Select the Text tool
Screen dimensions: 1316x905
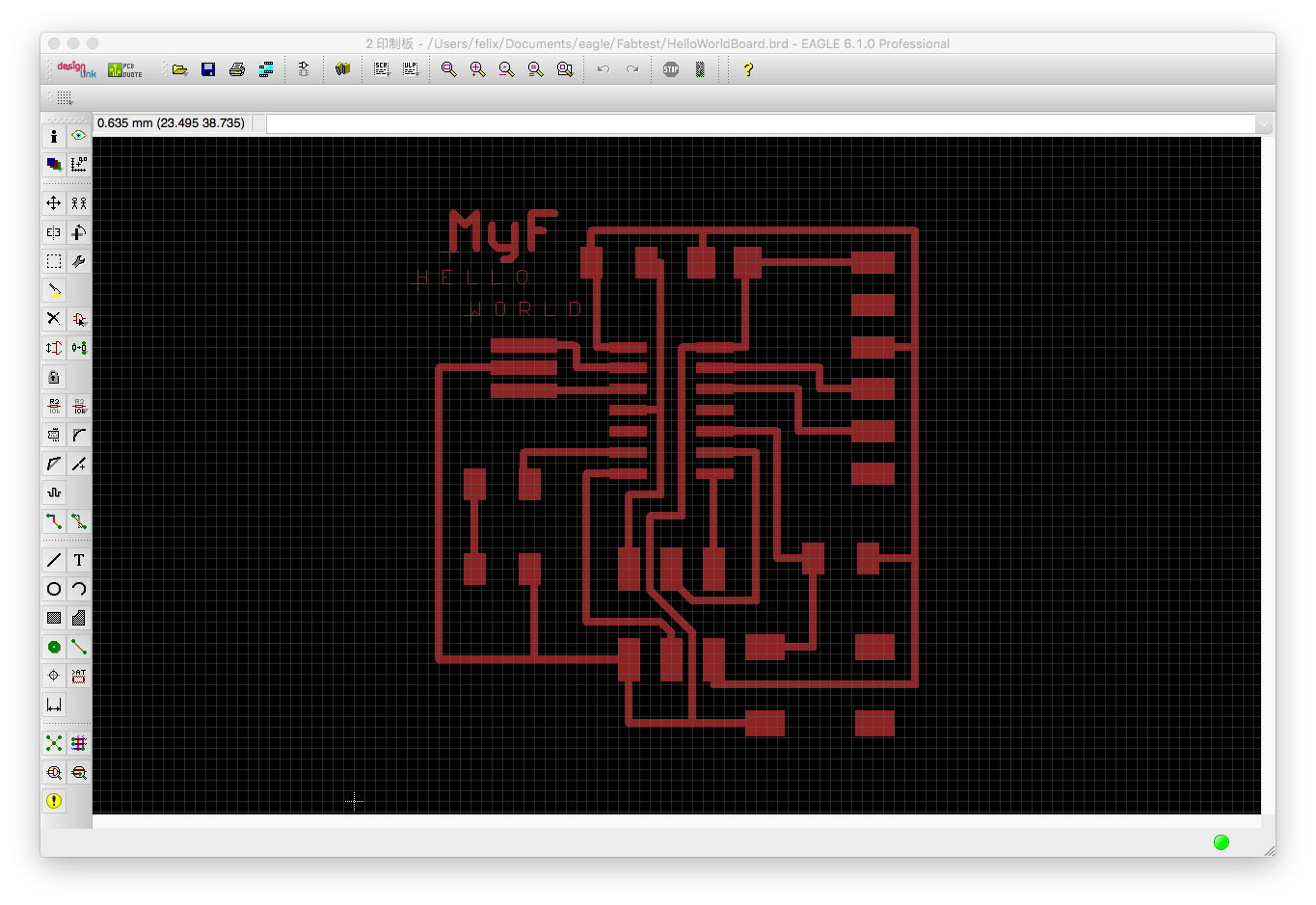[79, 560]
